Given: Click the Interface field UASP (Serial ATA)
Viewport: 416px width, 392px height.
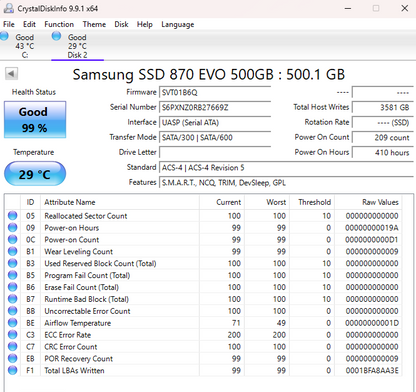Looking at the screenshot, I should [x=215, y=122].
